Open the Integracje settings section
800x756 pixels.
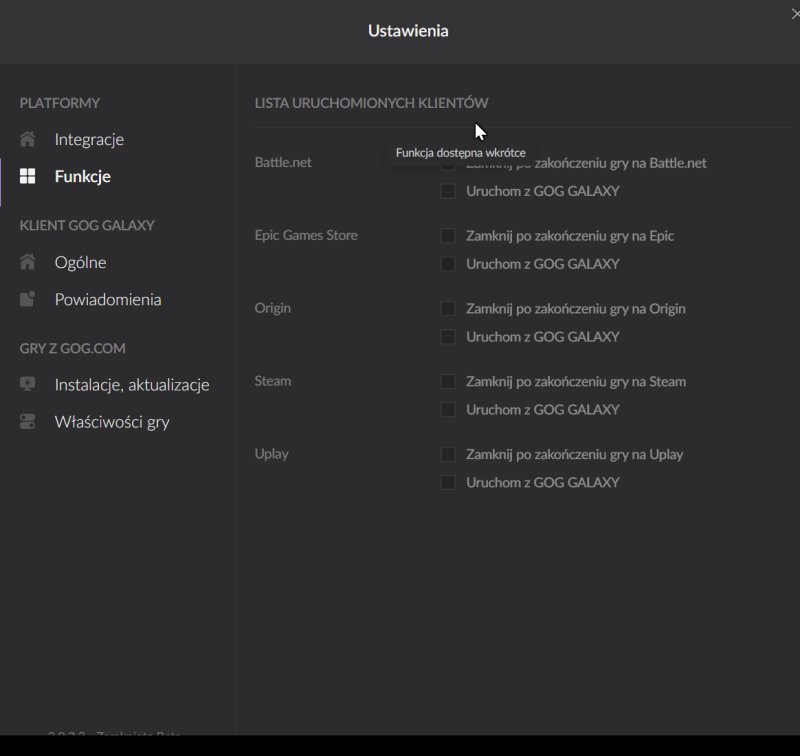click(x=89, y=139)
